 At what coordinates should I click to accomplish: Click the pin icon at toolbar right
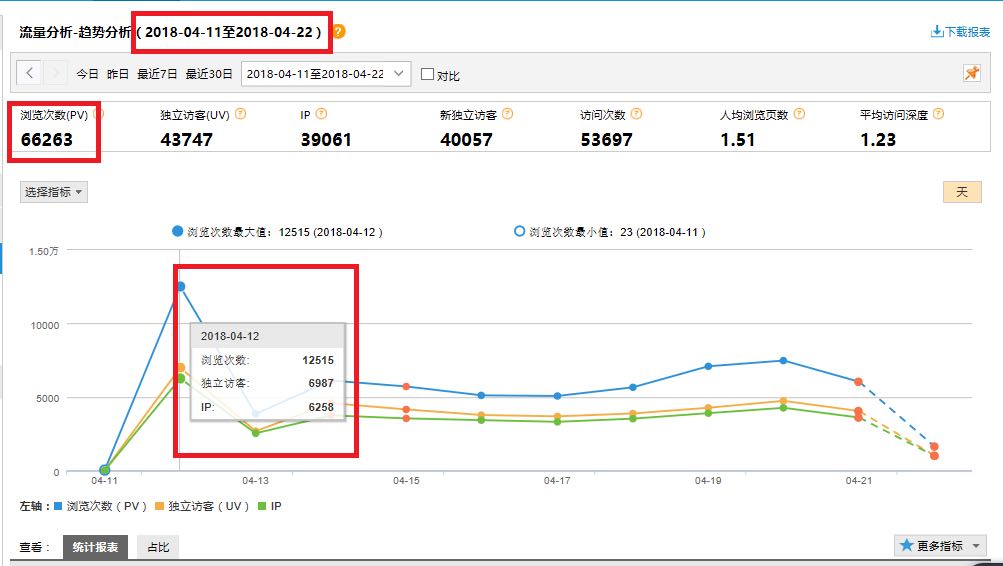(971, 73)
